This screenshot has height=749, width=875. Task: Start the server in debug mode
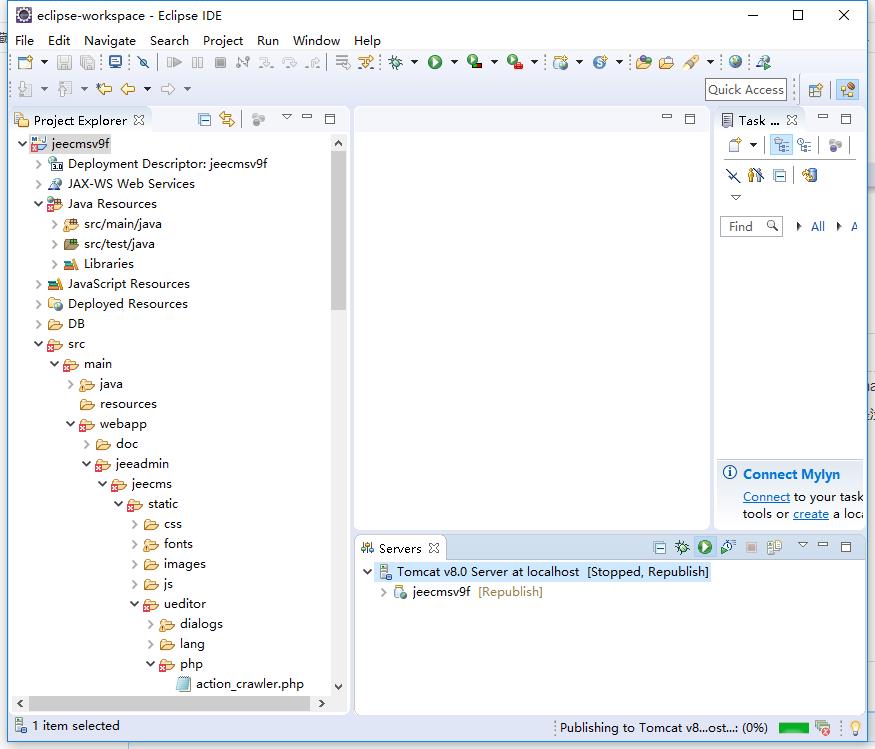(682, 547)
